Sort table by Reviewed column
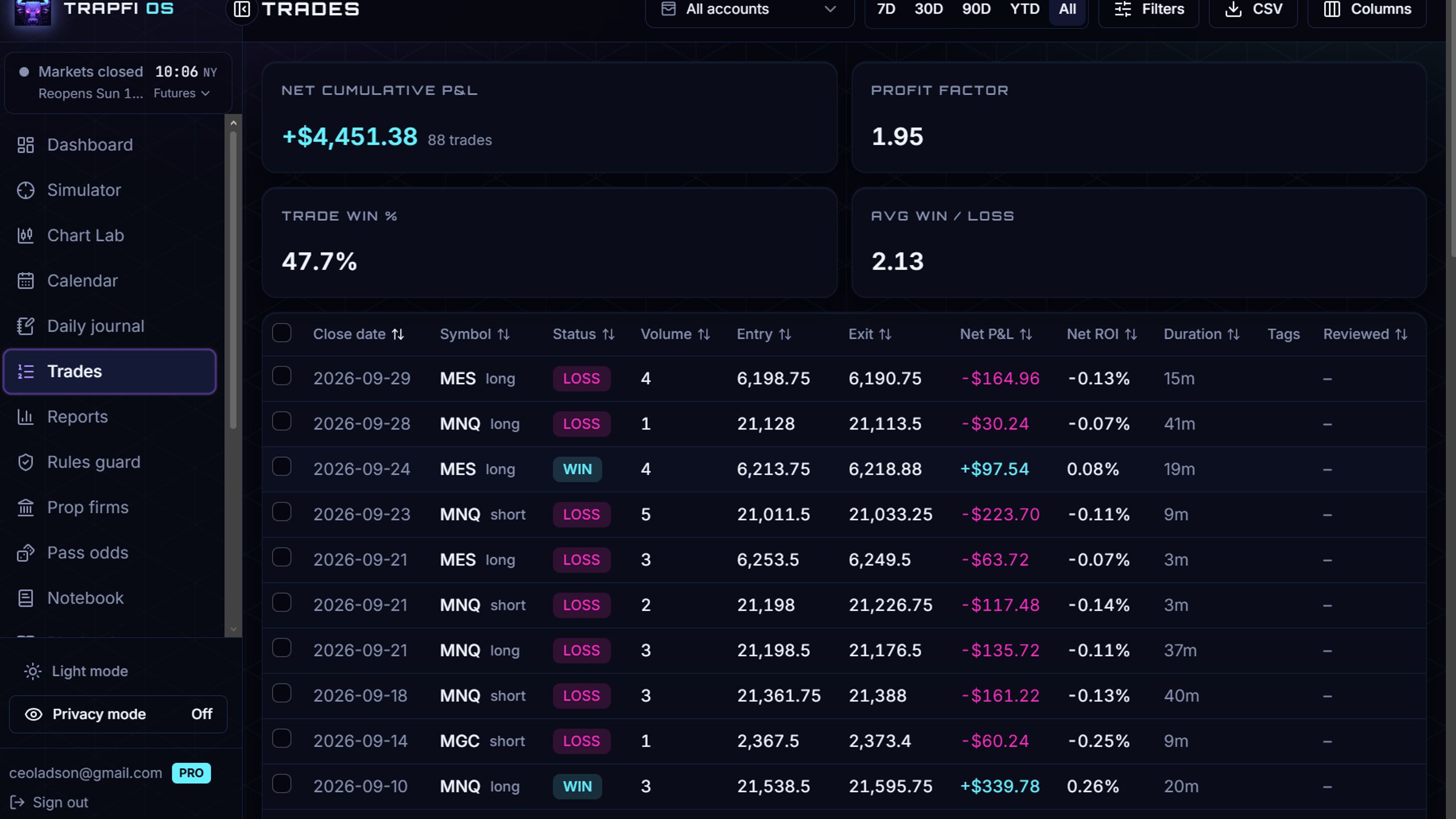This screenshot has width=1456, height=819. click(1364, 334)
